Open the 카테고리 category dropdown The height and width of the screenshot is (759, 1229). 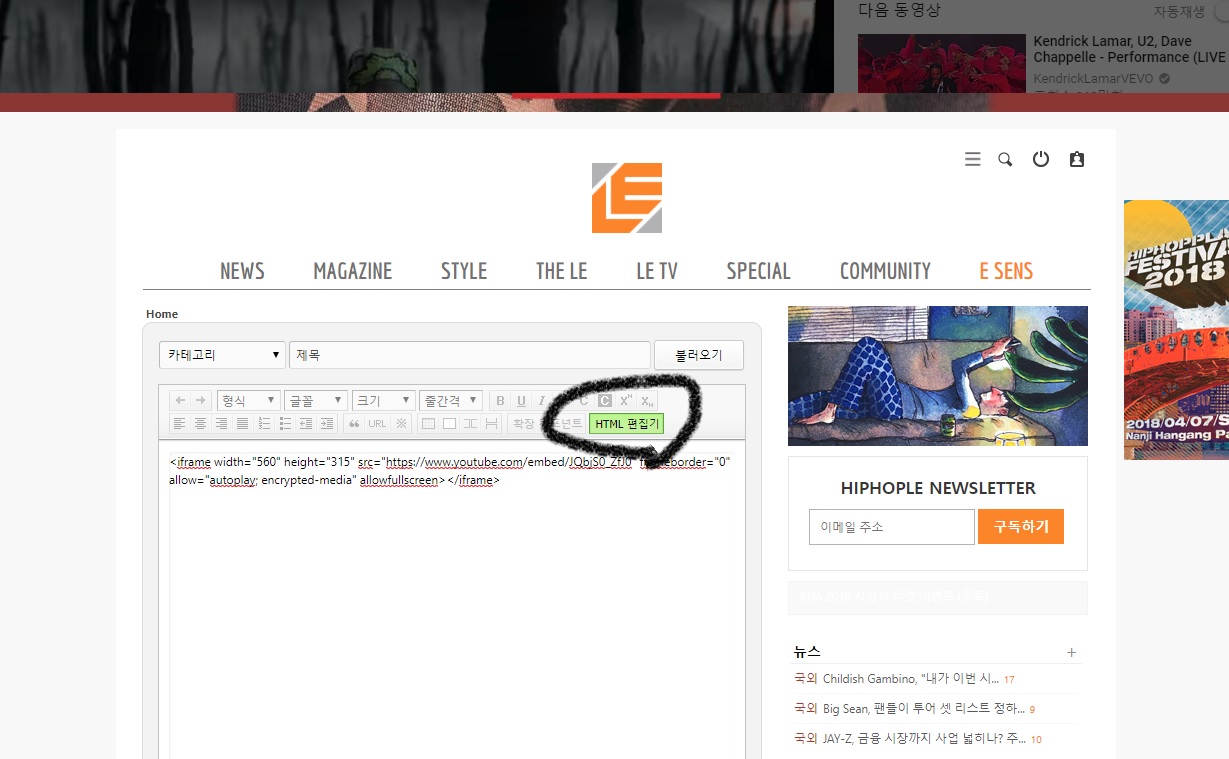(x=222, y=355)
